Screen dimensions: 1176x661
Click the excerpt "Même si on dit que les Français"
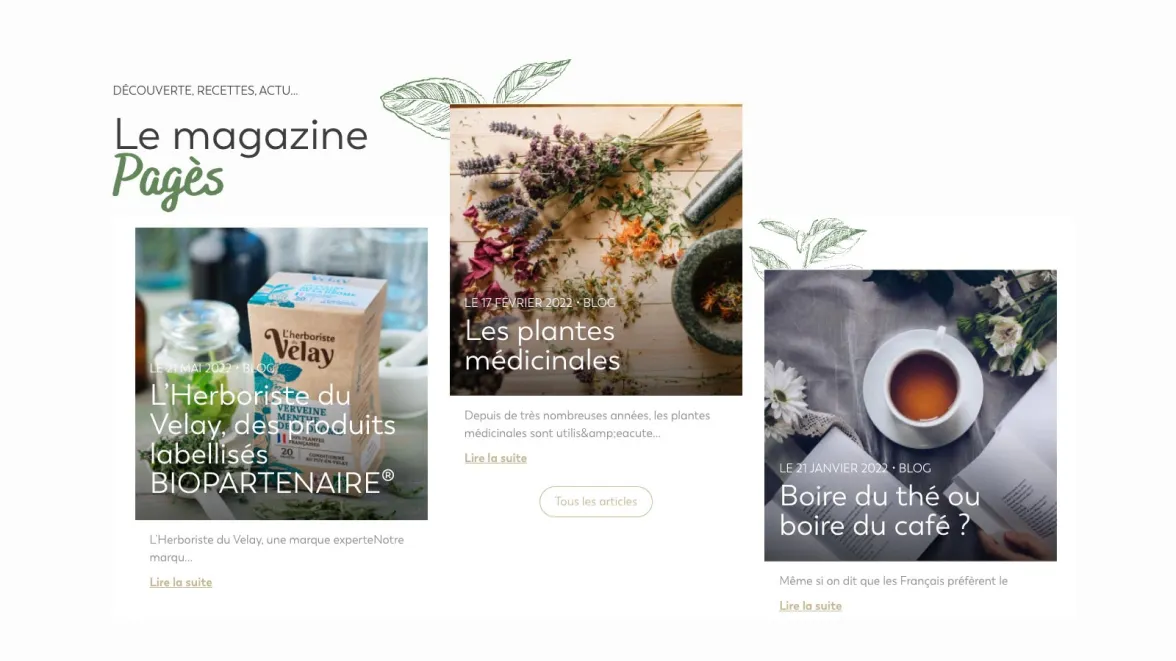(893, 581)
